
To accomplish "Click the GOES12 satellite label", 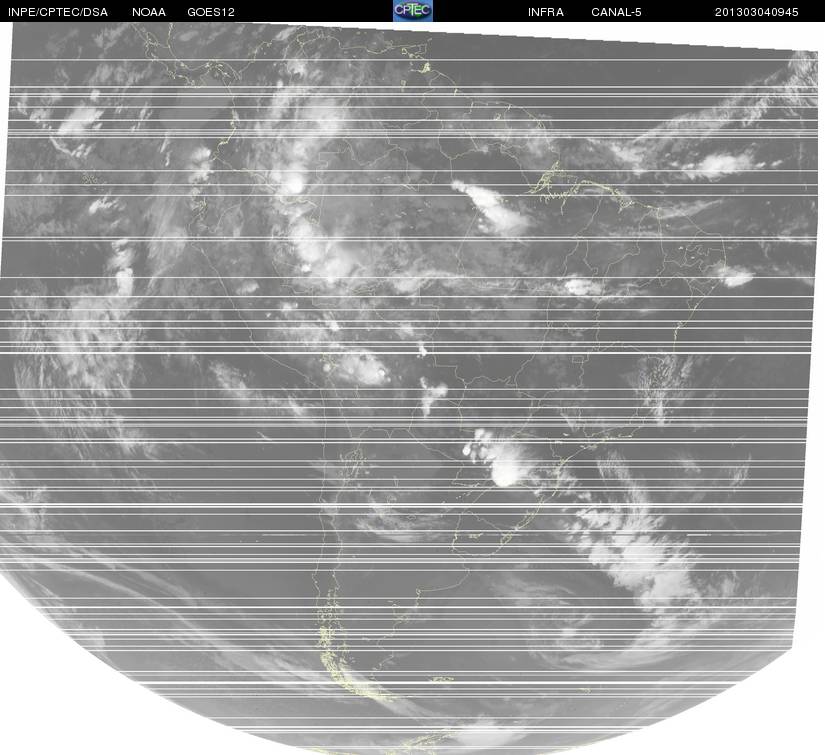I will point(211,12).
